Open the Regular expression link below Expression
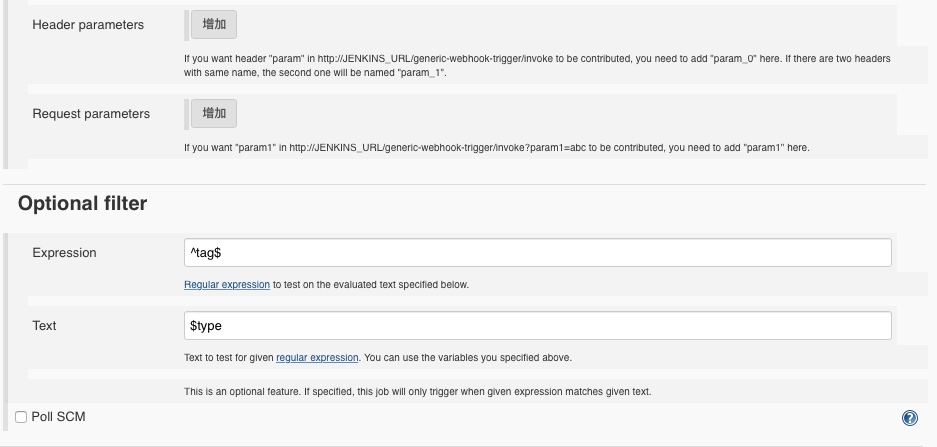Image resolution: width=937 pixels, height=447 pixels. [227, 285]
